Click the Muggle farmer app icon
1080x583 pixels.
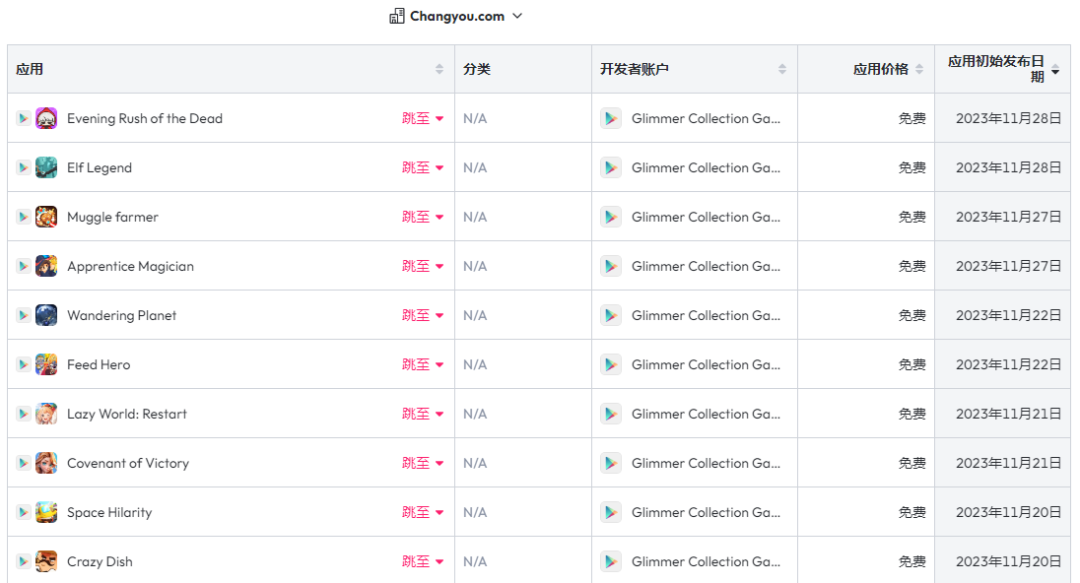(x=45, y=216)
